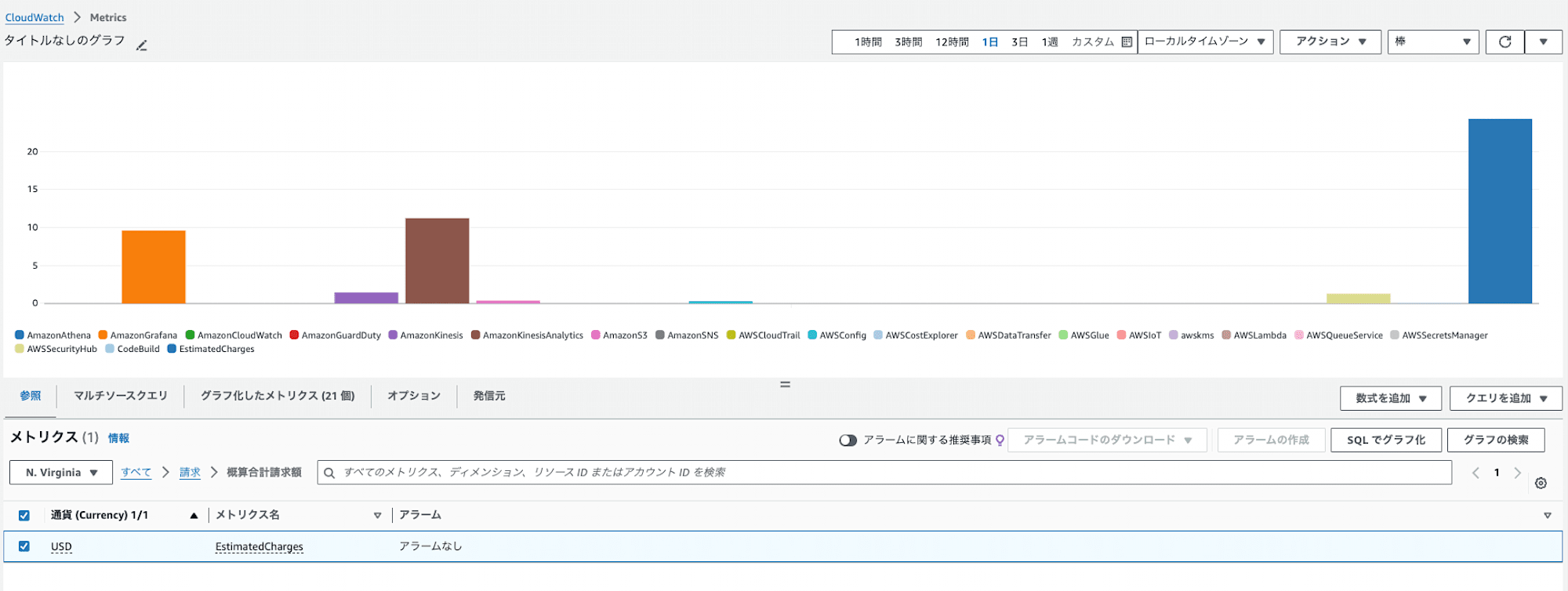Uncheck the USD EstimatedCharges row checkbox
Viewport: 1568px width, 591px height.
[24, 546]
